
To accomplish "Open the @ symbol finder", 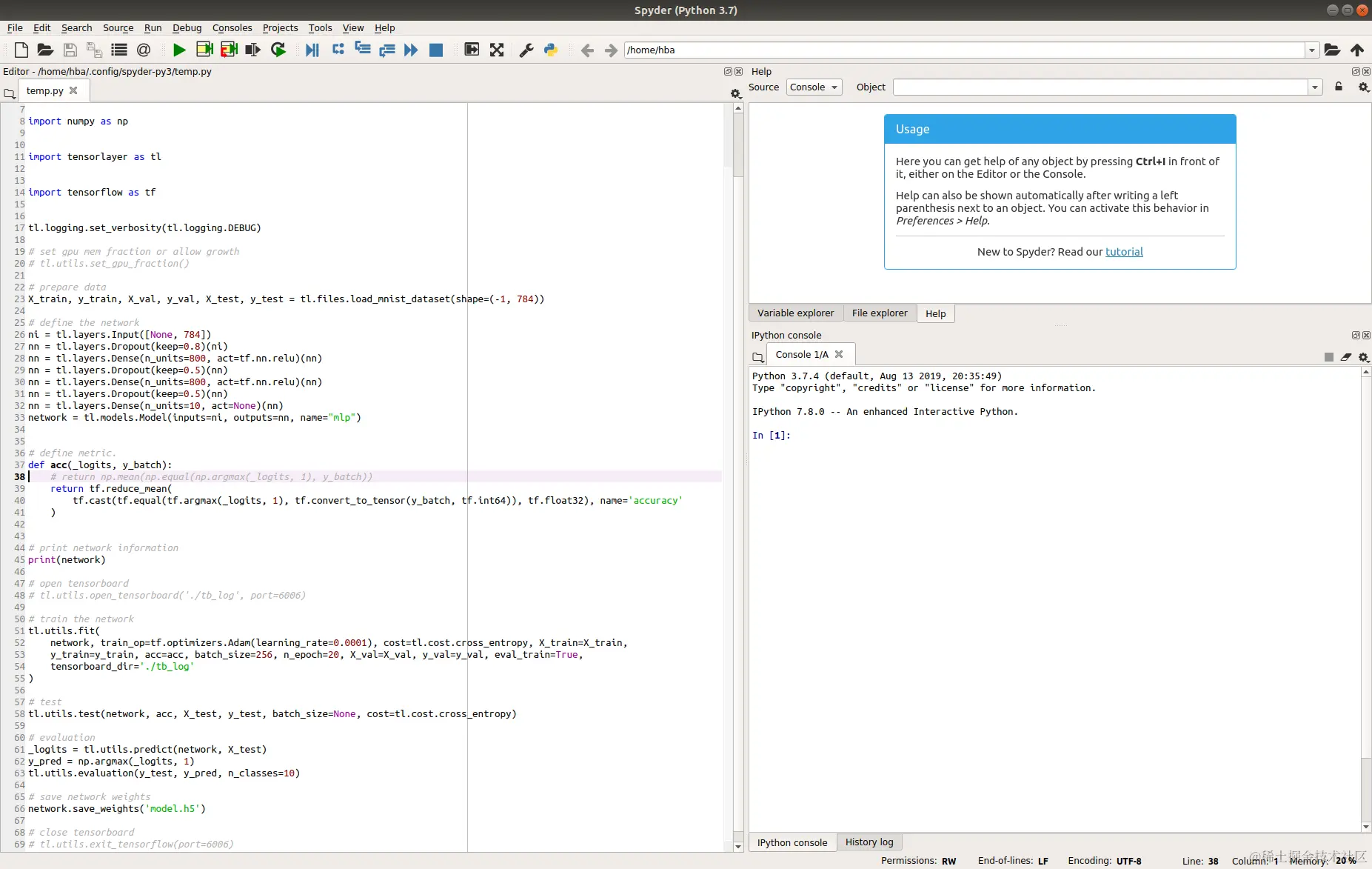I will point(144,50).
